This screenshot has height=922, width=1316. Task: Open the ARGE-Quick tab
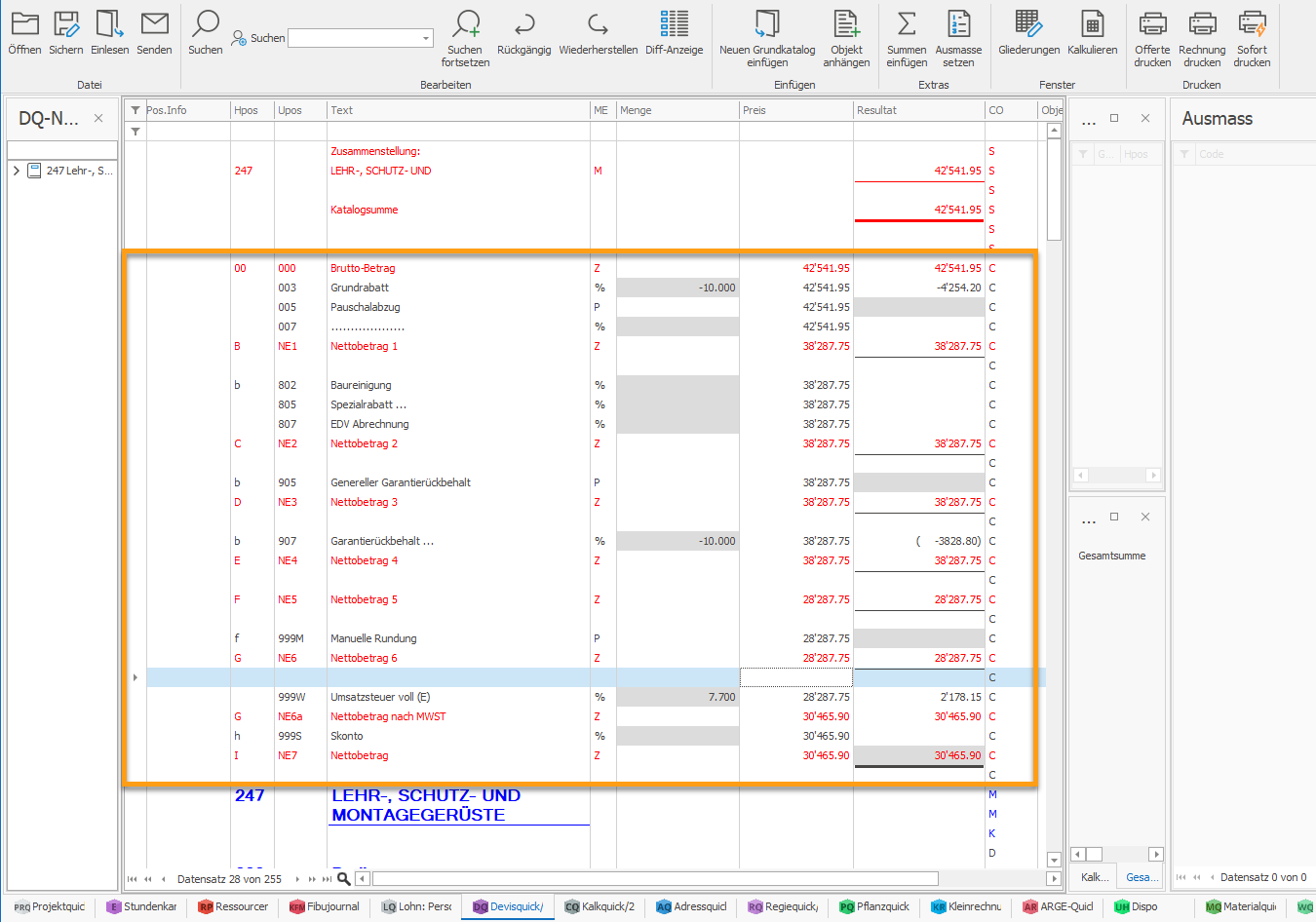click(1058, 906)
